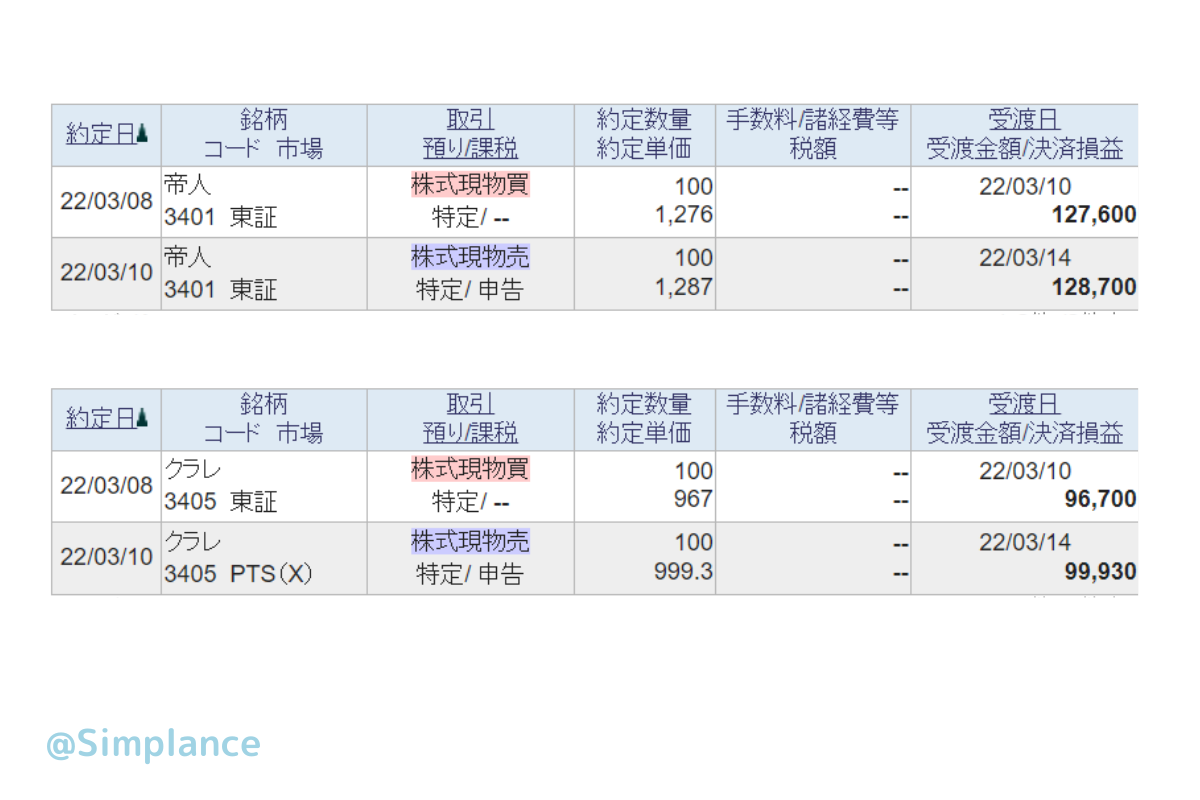Viewport: 1200px width, 800px height.
Task: Select 株式現物買 label in 帝人 row
Action: pos(470,185)
